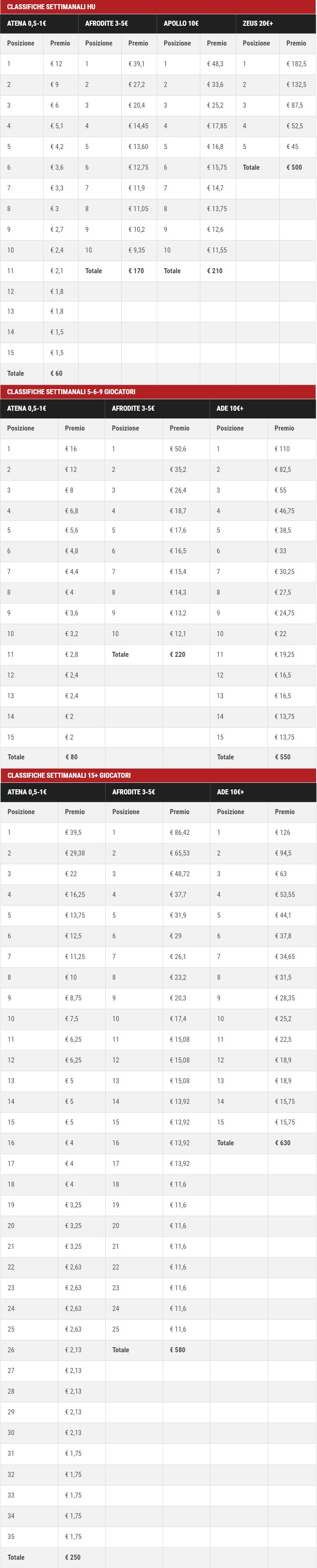Image resolution: width=317 pixels, height=1568 pixels.
Task: Click the € 630 total in 15+ ADE
Action: [x=283, y=1143]
